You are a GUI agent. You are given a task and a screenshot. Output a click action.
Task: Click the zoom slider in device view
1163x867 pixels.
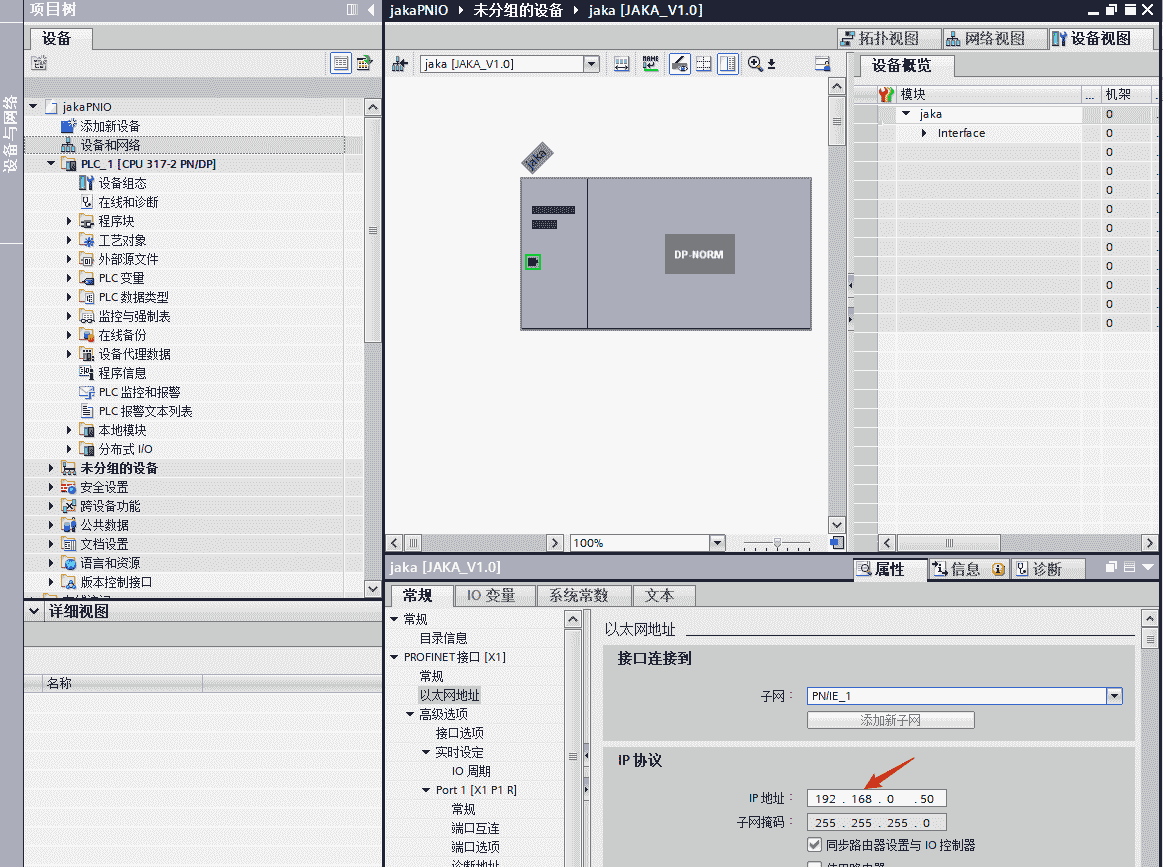[777, 543]
